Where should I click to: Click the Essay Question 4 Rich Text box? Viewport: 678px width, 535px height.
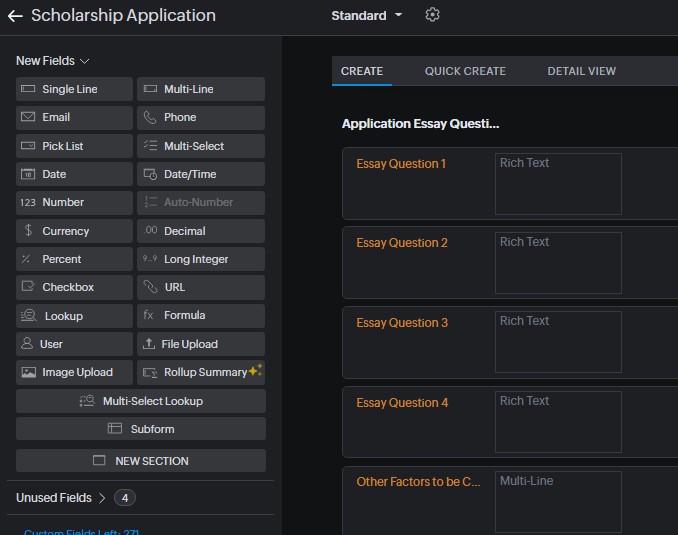(x=558, y=422)
